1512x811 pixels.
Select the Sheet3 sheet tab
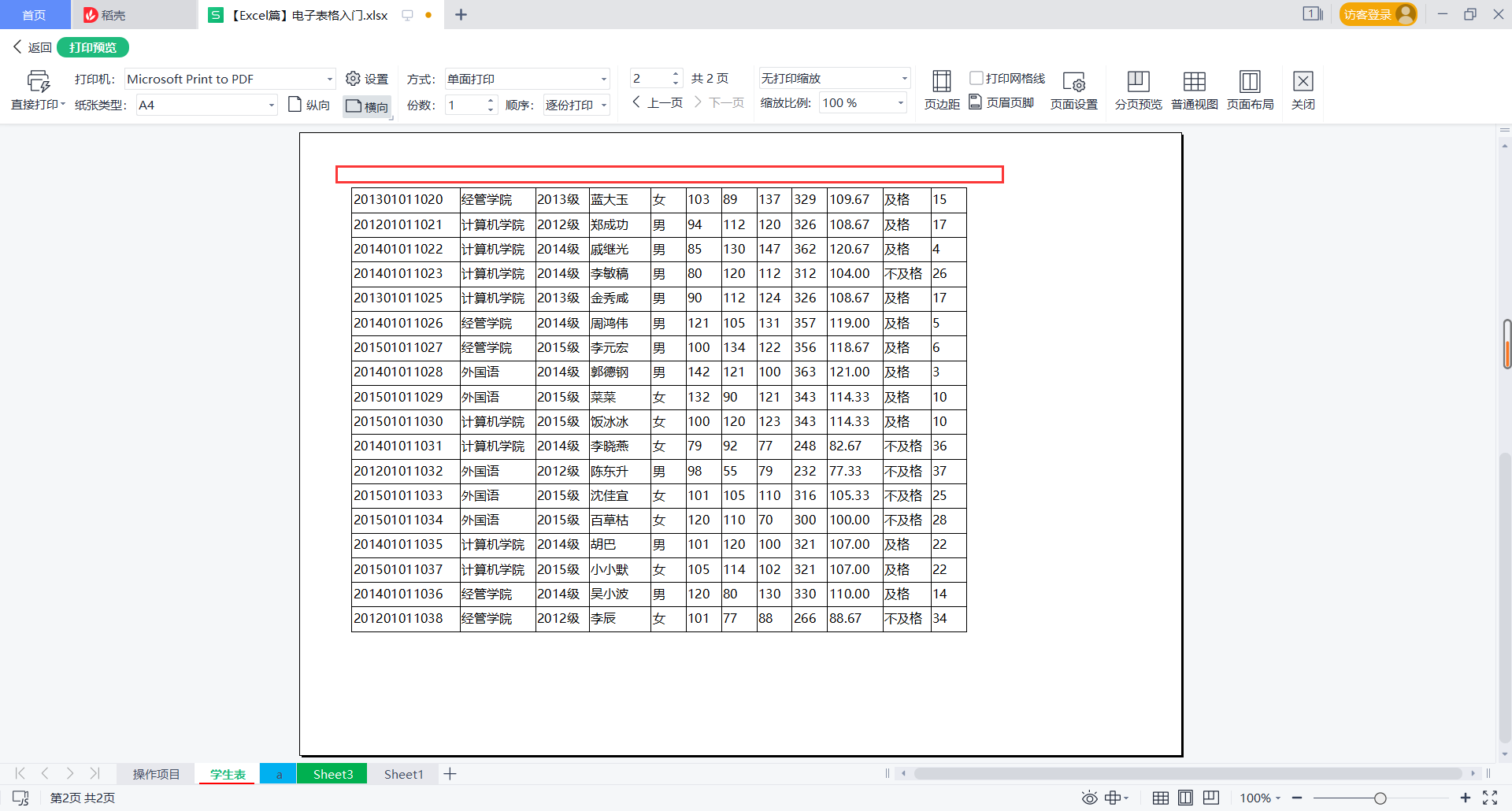pyautogui.click(x=333, y=774)
